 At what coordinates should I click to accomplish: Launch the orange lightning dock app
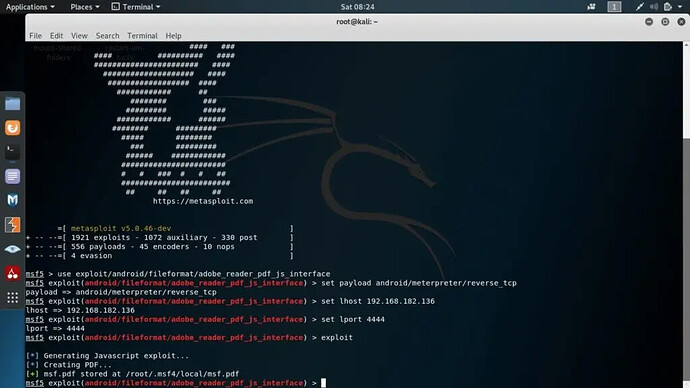point(12,225)
